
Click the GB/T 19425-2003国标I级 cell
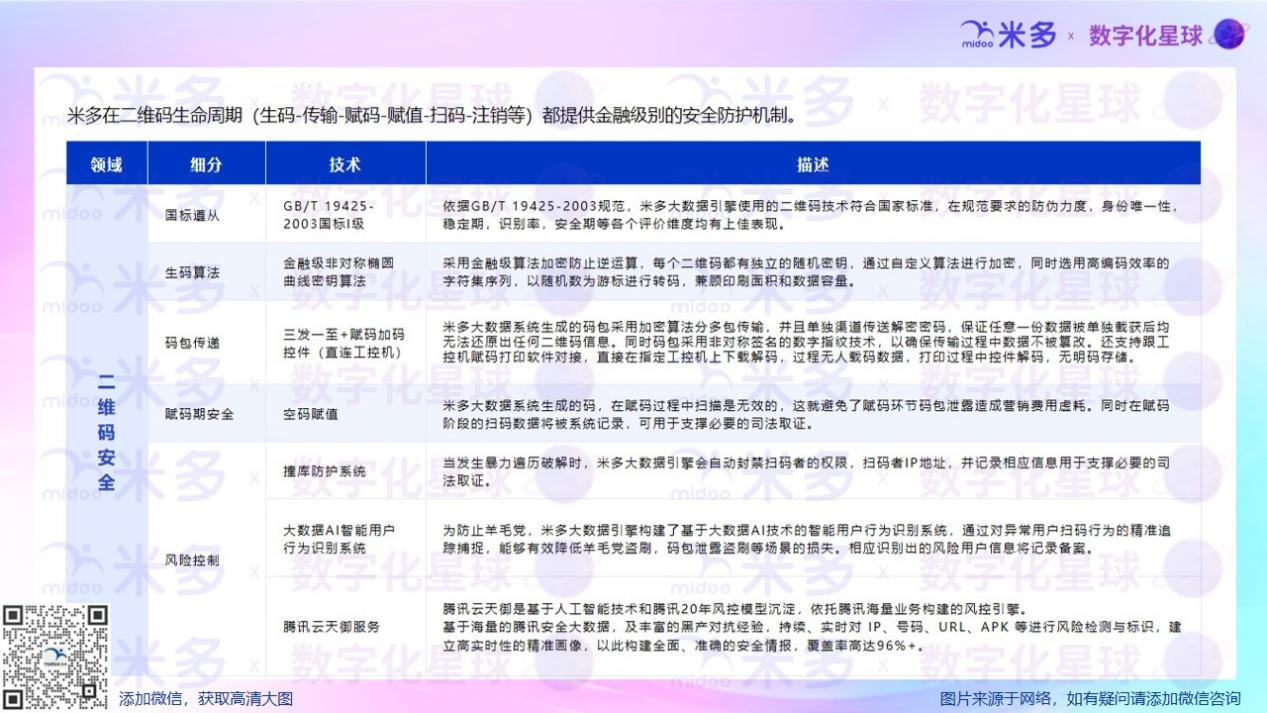coord(345,214)
